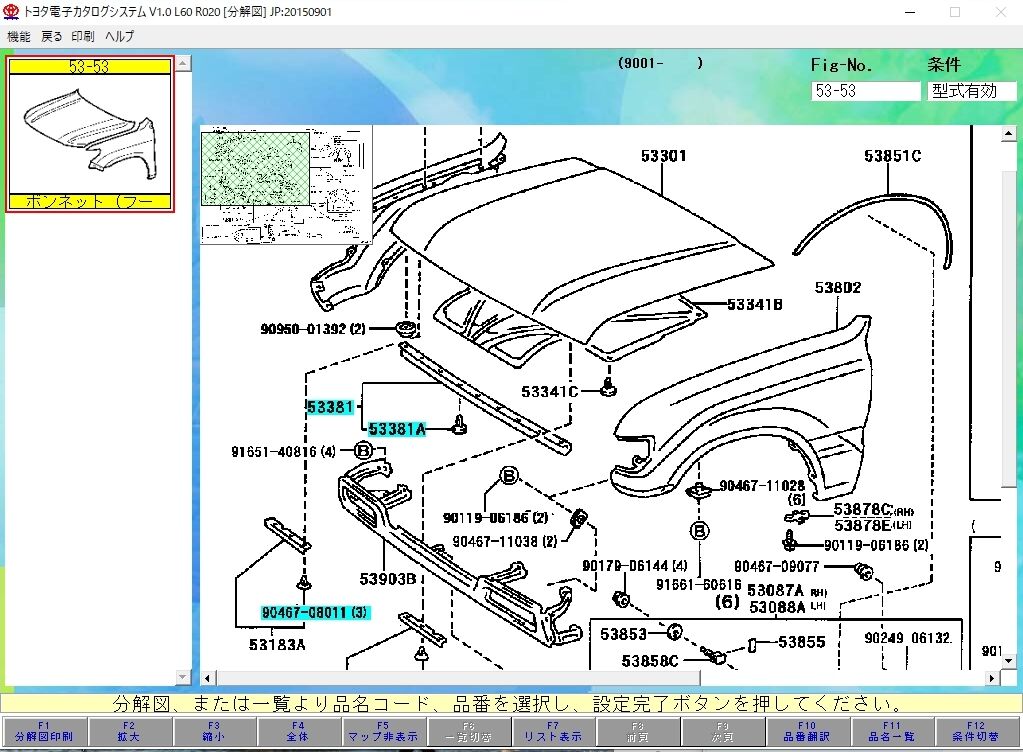Click F5 マップ非表示 button
1023x752 pixels.
tap(383, 731)
